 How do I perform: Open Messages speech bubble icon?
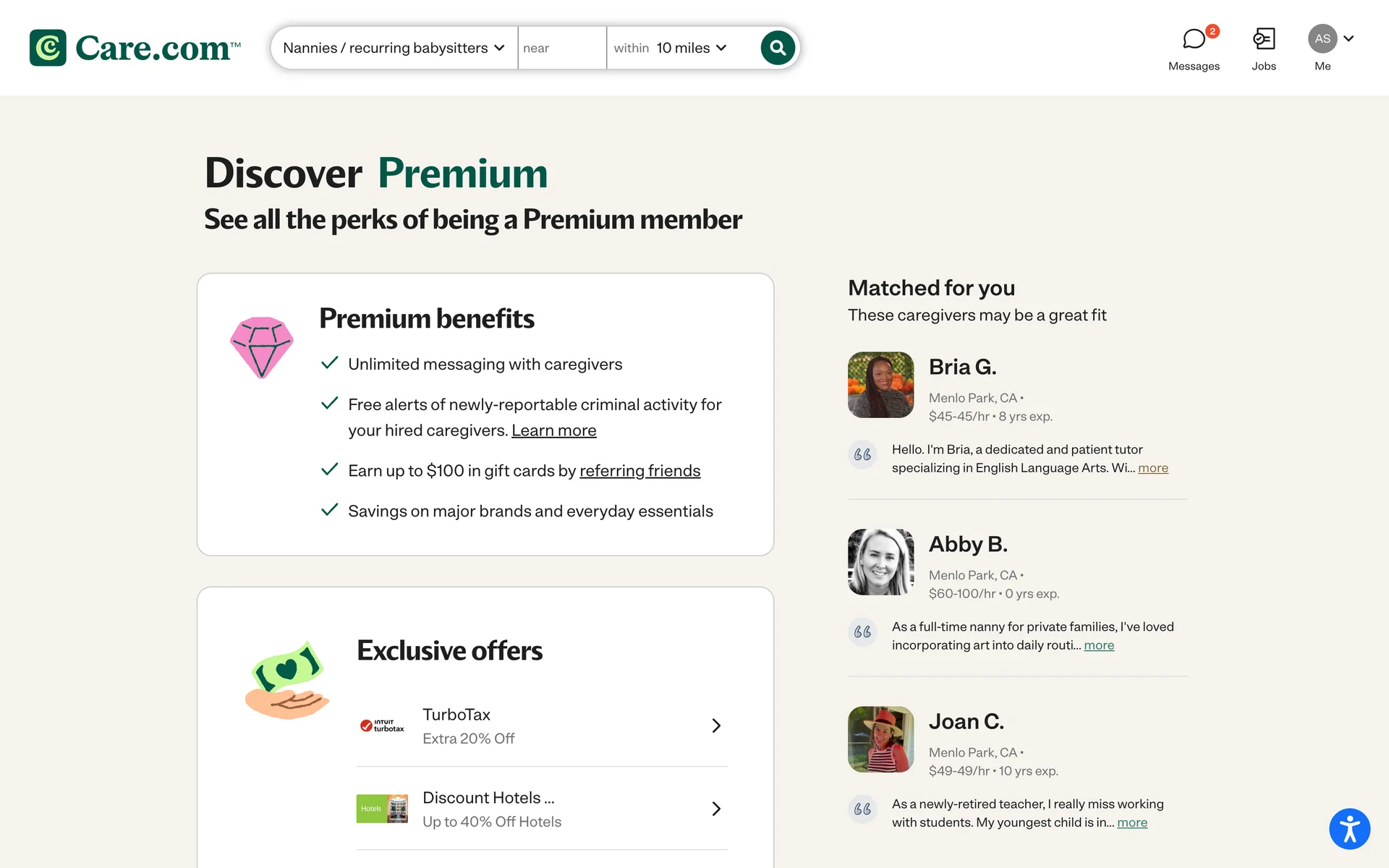pyautogui.click(x=1194, y=39)
